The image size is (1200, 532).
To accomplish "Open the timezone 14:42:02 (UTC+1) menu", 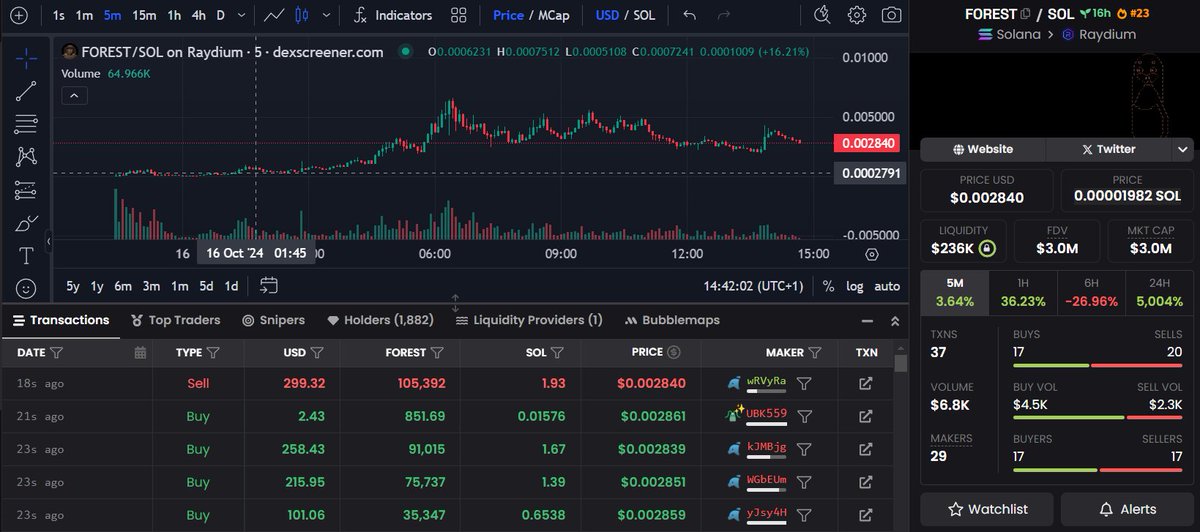I will tap(753, 286).
